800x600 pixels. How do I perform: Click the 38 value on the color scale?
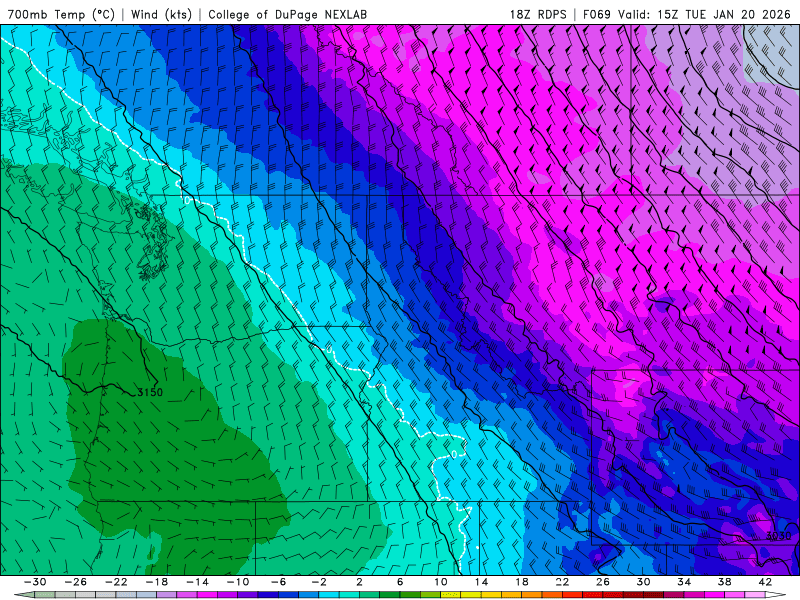724,582
